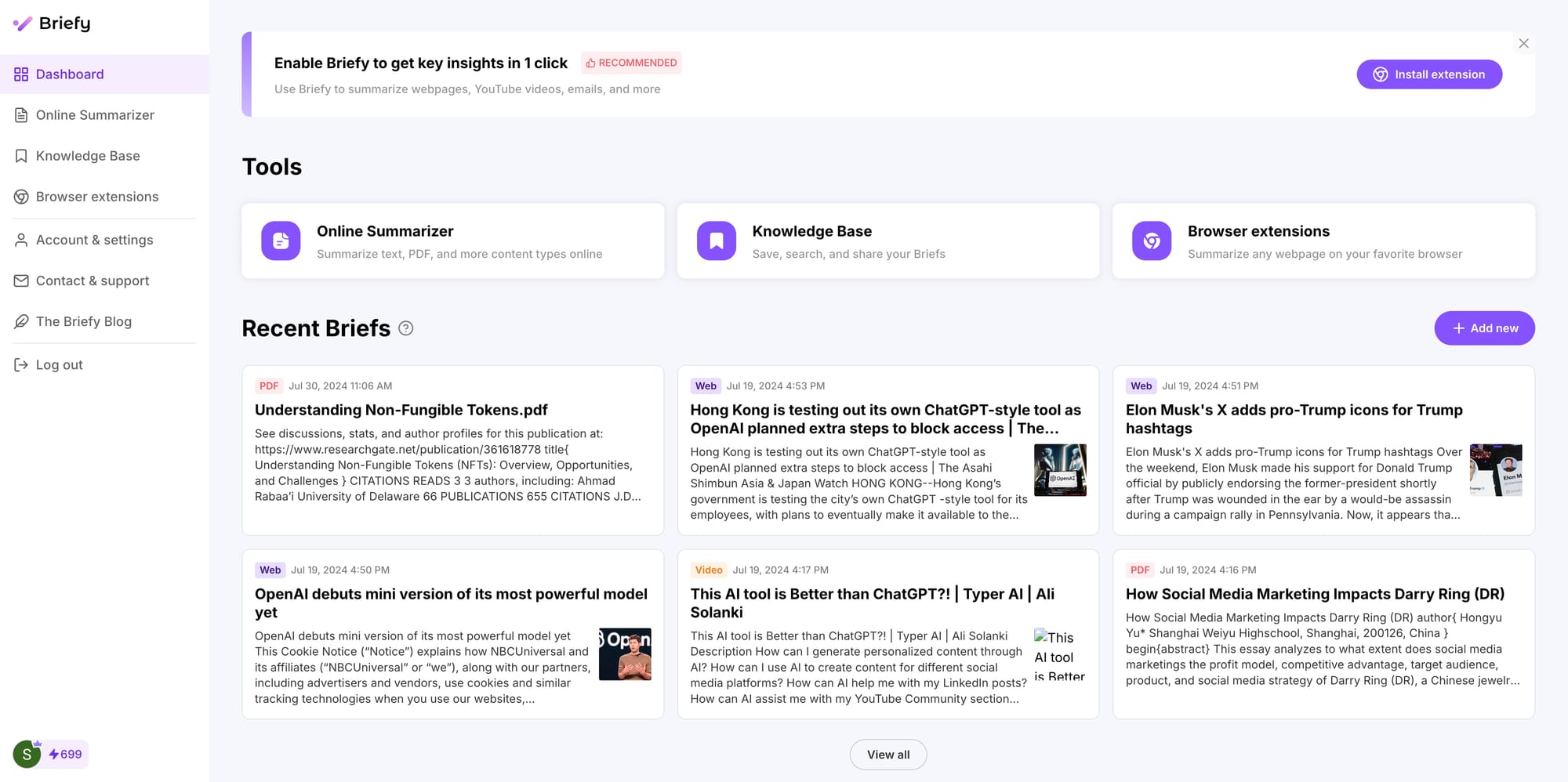Click the Contact & support envelope icon
Screen dimensions: 1568x782
coord(21,281)
